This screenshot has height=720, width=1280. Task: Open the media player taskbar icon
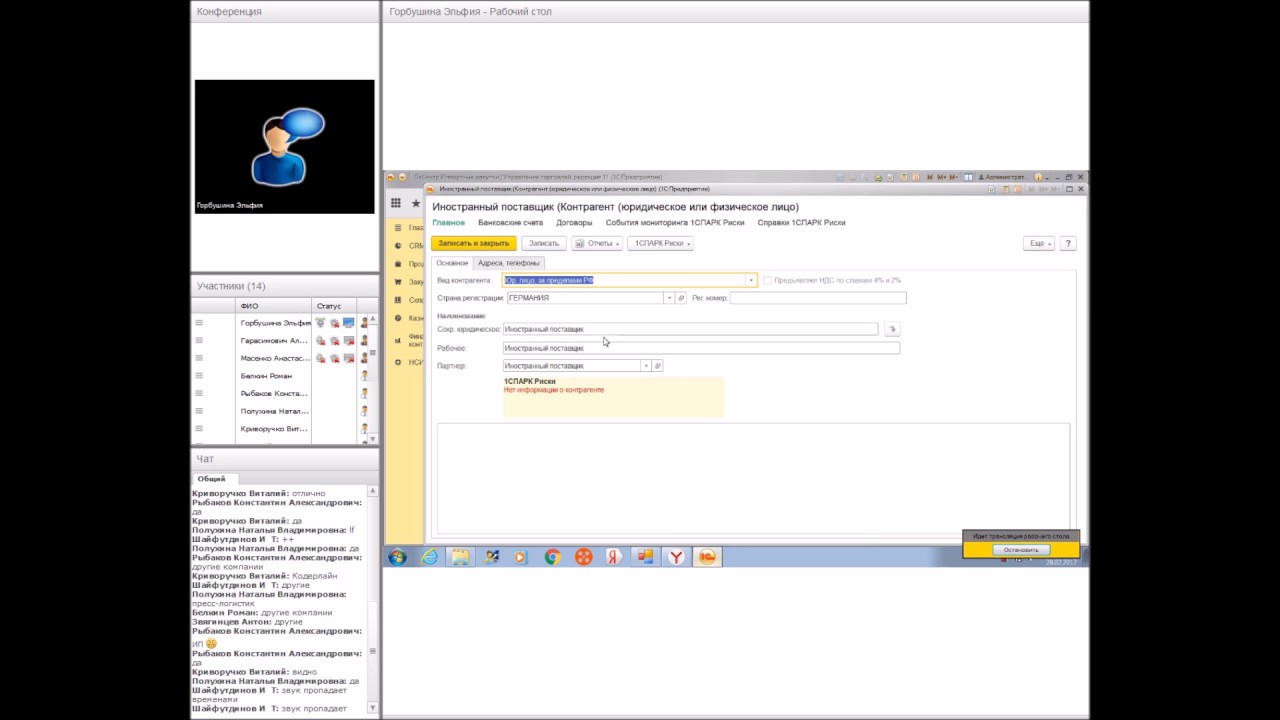[x=521, y=557]
